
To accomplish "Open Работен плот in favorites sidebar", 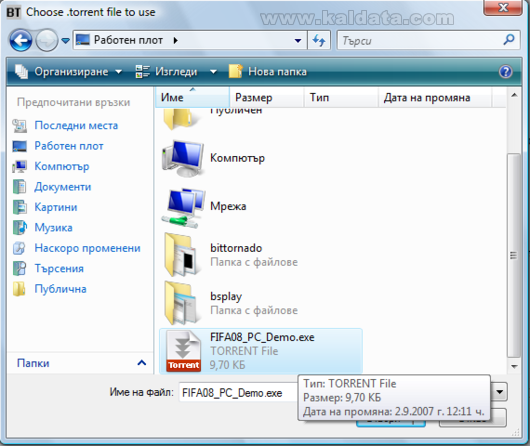I will [x=69, y=146].
